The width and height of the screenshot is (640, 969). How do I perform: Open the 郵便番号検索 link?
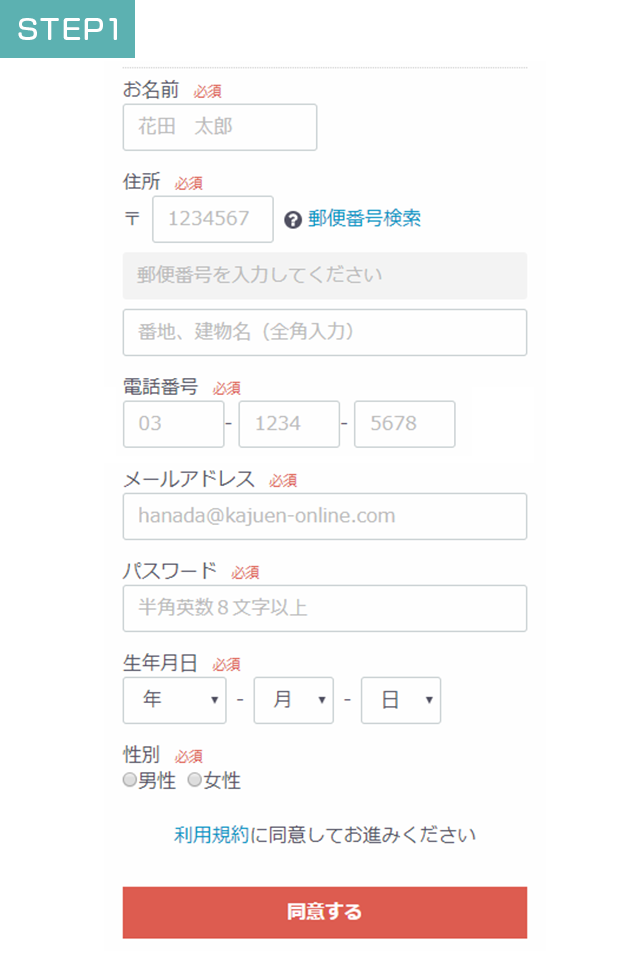pos(364,219)
